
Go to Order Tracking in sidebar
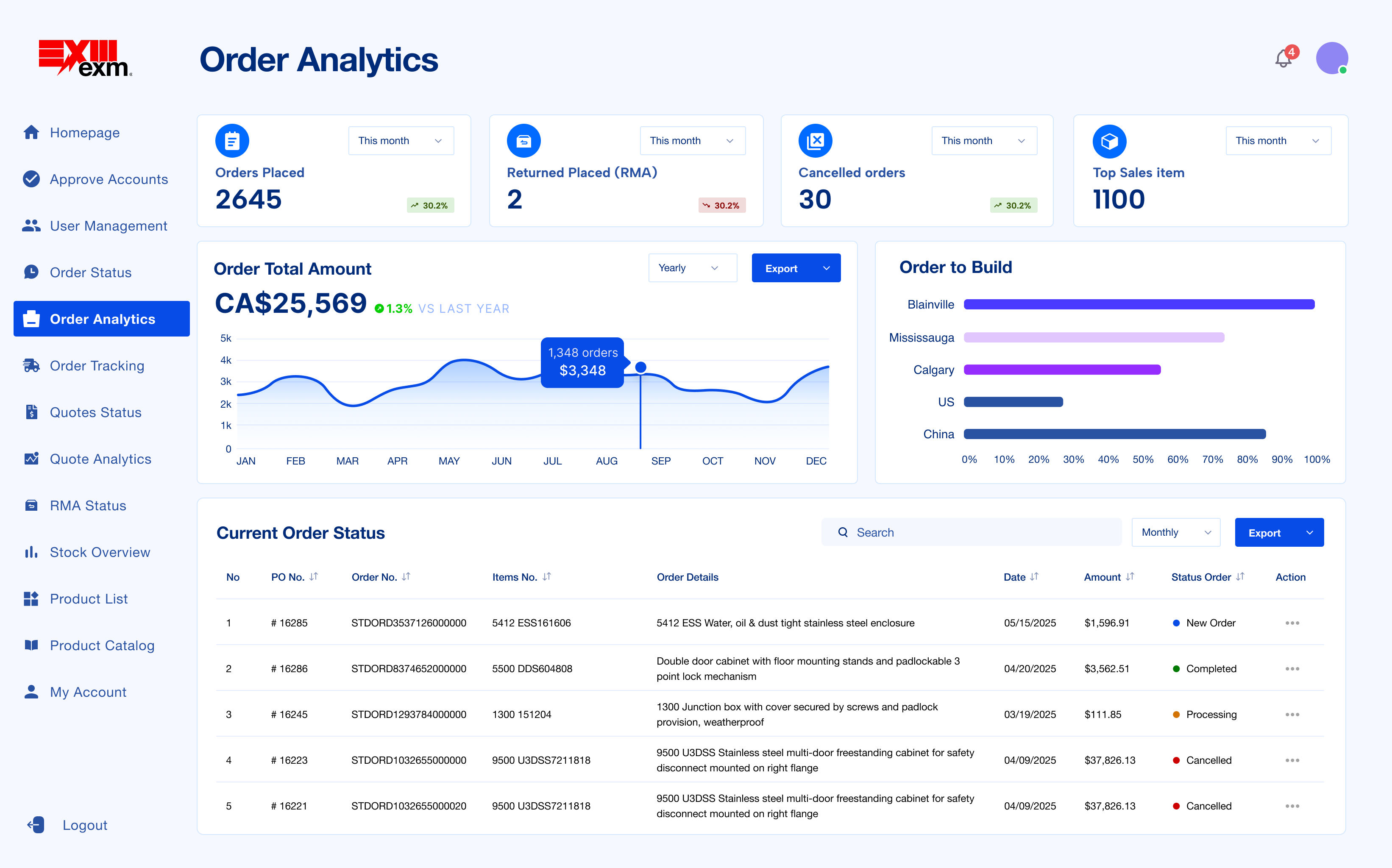pyautogui.click(x=97, y=366)
